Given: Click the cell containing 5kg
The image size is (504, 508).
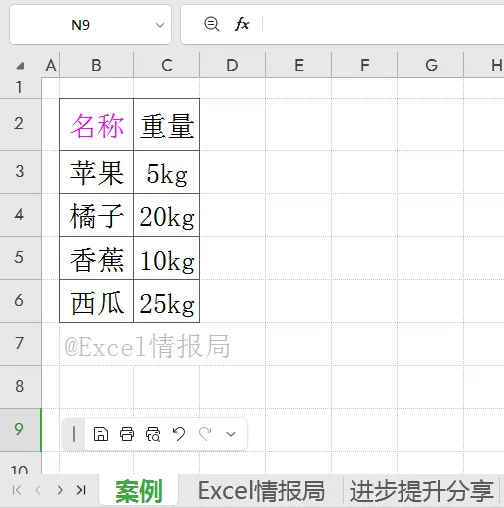Looking at the screenshot, I should 167,172.
